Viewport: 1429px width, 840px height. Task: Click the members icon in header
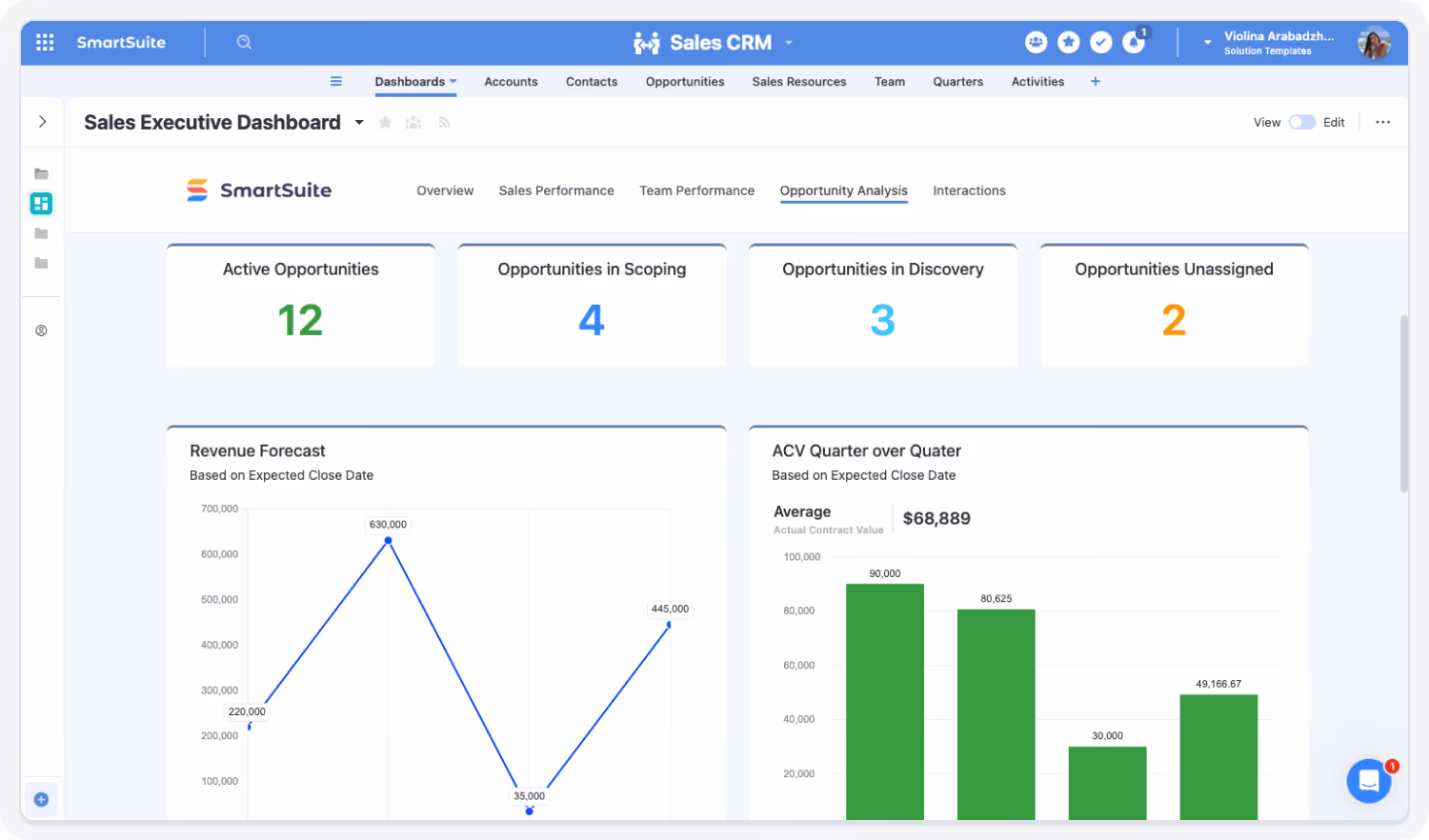[1036, 42]
